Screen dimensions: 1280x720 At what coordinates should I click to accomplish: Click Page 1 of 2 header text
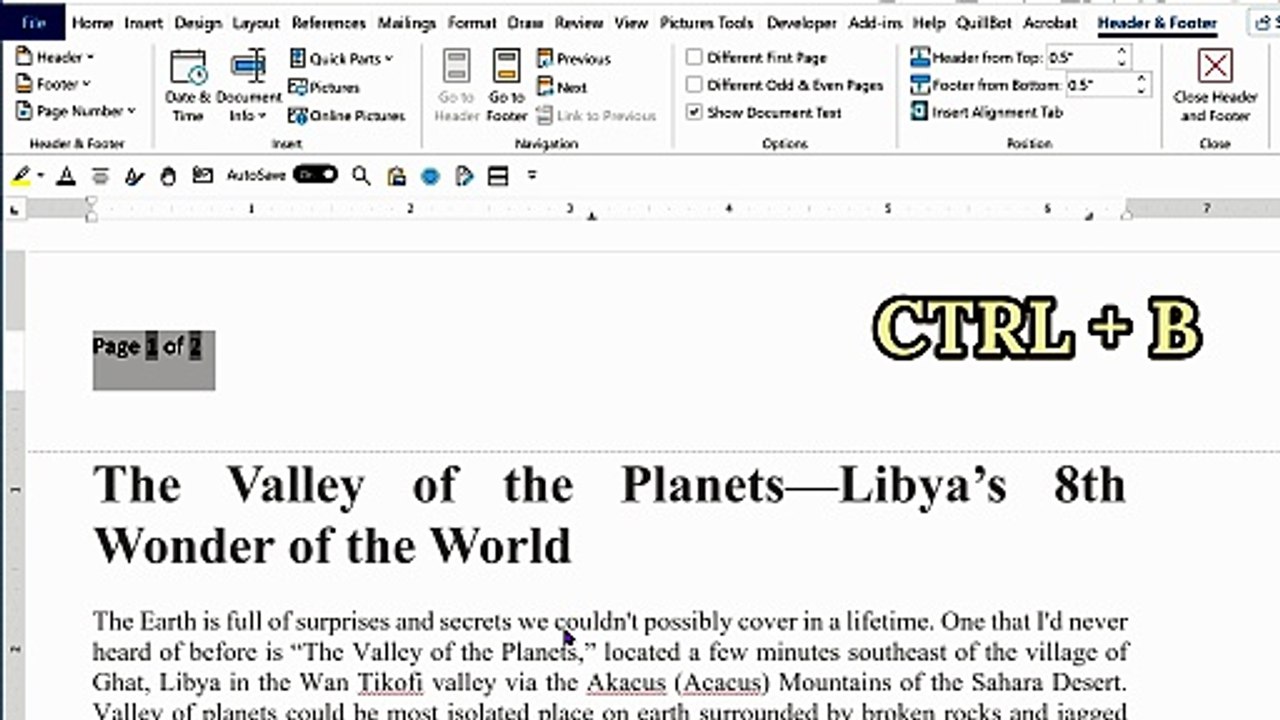(147, 346)
